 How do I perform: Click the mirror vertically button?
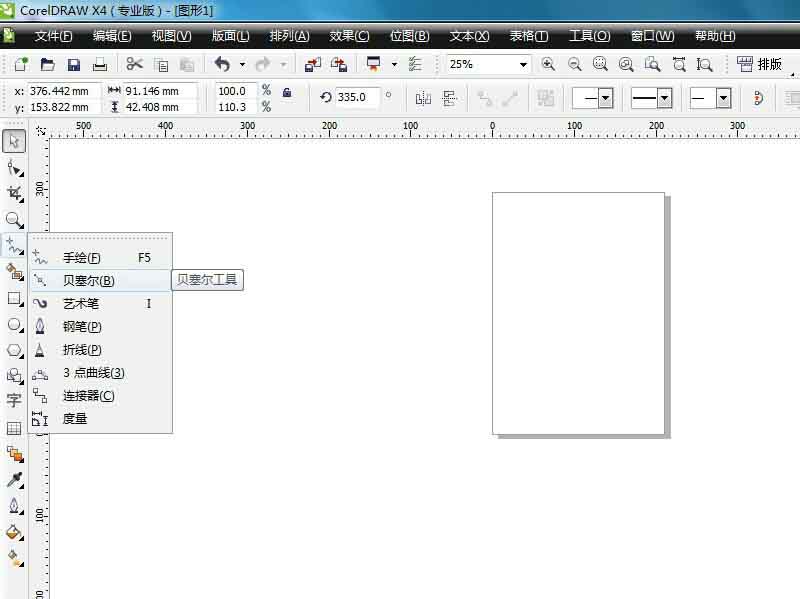coord(449,98)
